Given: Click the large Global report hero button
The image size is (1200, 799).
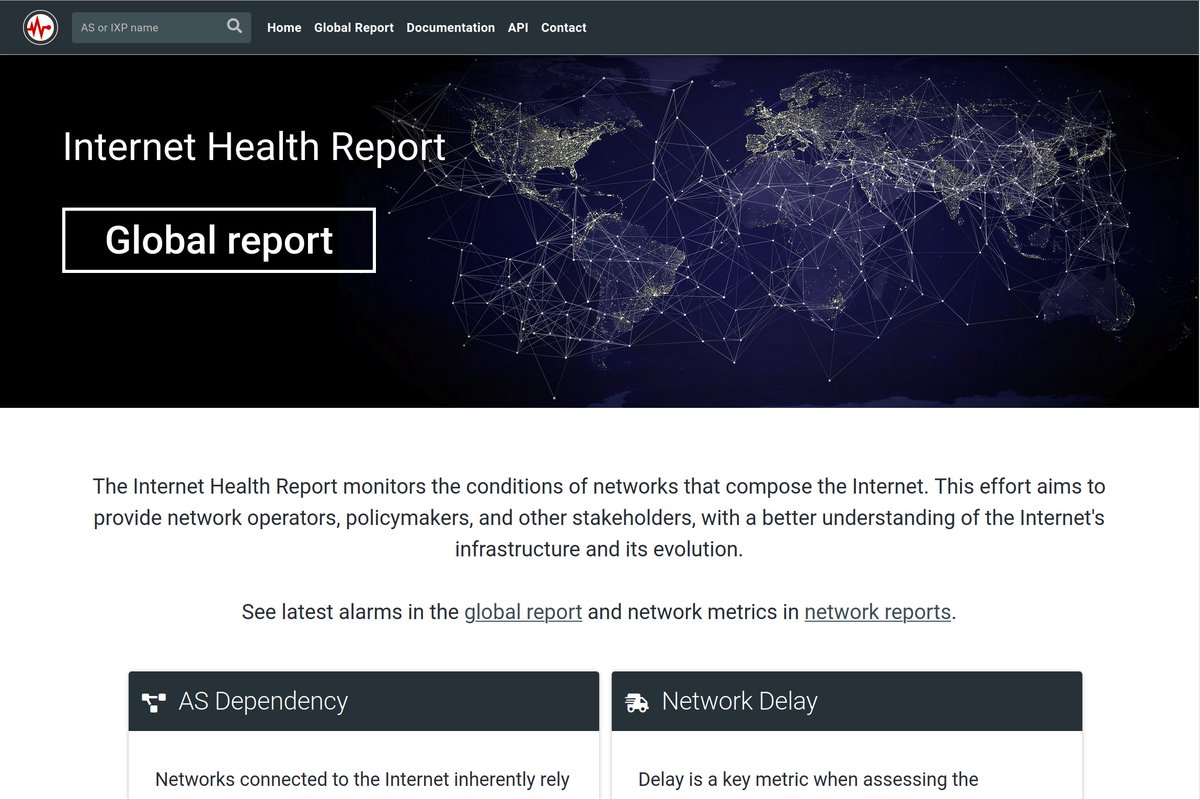Looking at the screenshot, I should (x=219, y=240).
